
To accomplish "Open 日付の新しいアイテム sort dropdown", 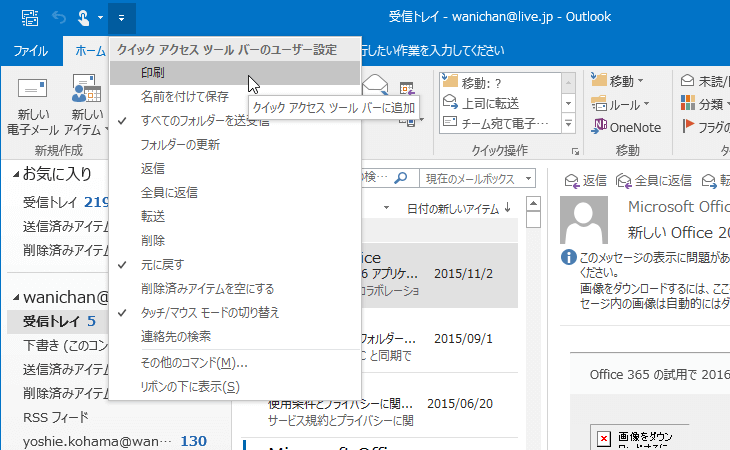I will pos(452,209).
